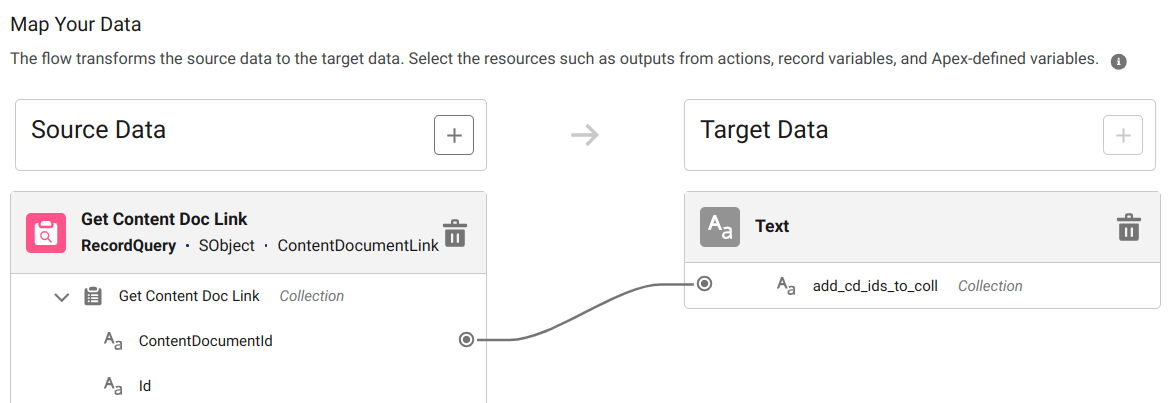Click the text icon beside add_cd_ids_to_coll
Image resolution: width=1170 pixels, height=403 pixels.
[786, 286]
